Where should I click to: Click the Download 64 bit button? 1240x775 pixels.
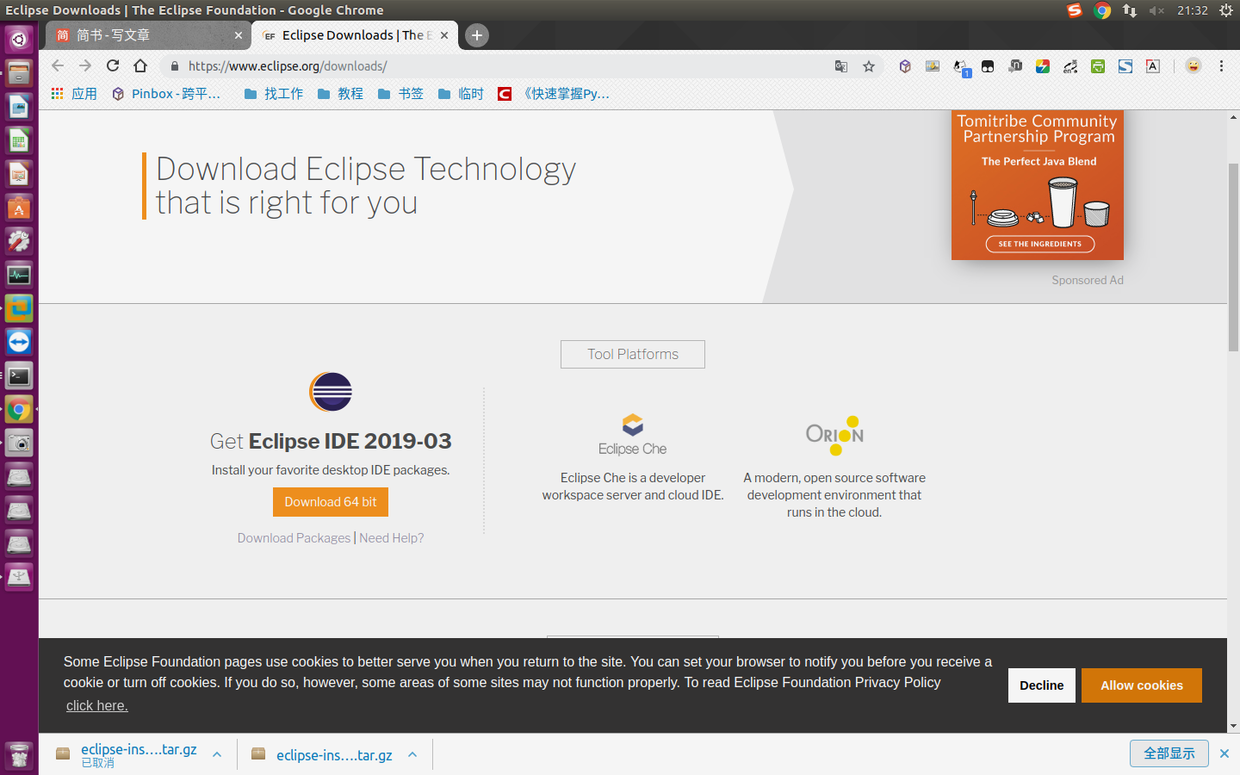pyautogui.click(x=330, y=502)
